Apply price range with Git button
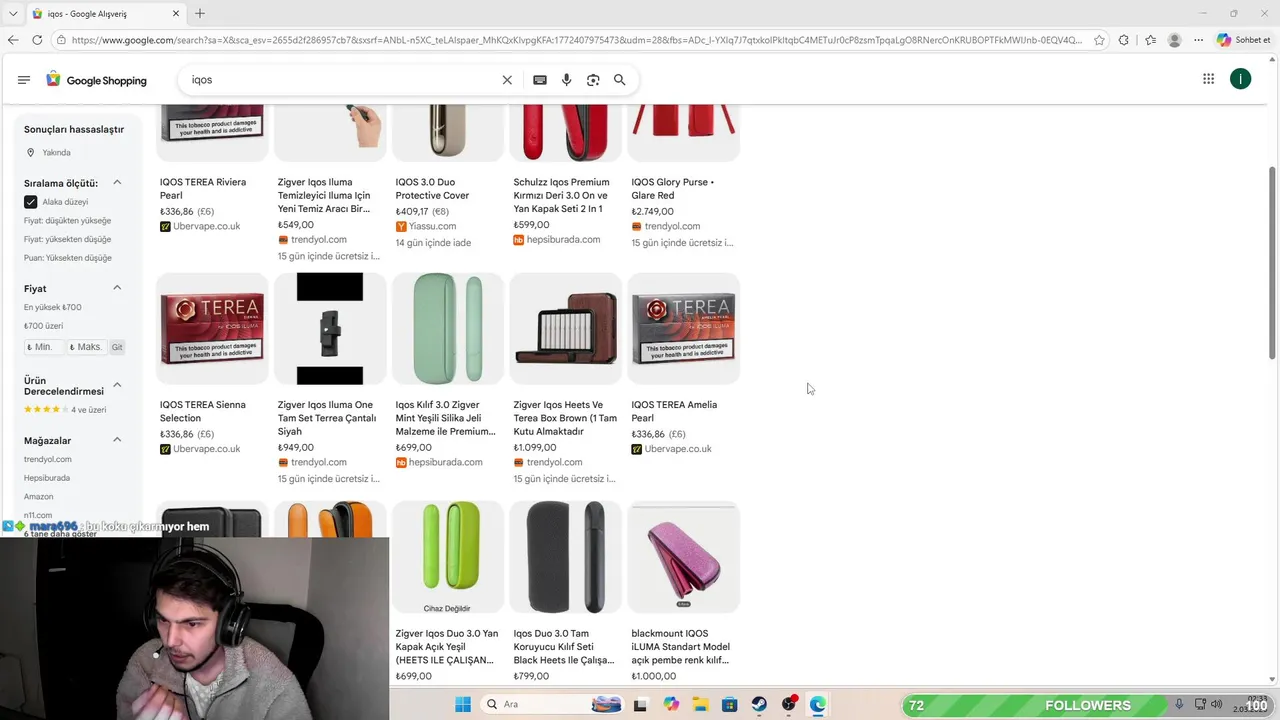The width and height of the screenshot is (1280, 720). (x=117, y=347)
